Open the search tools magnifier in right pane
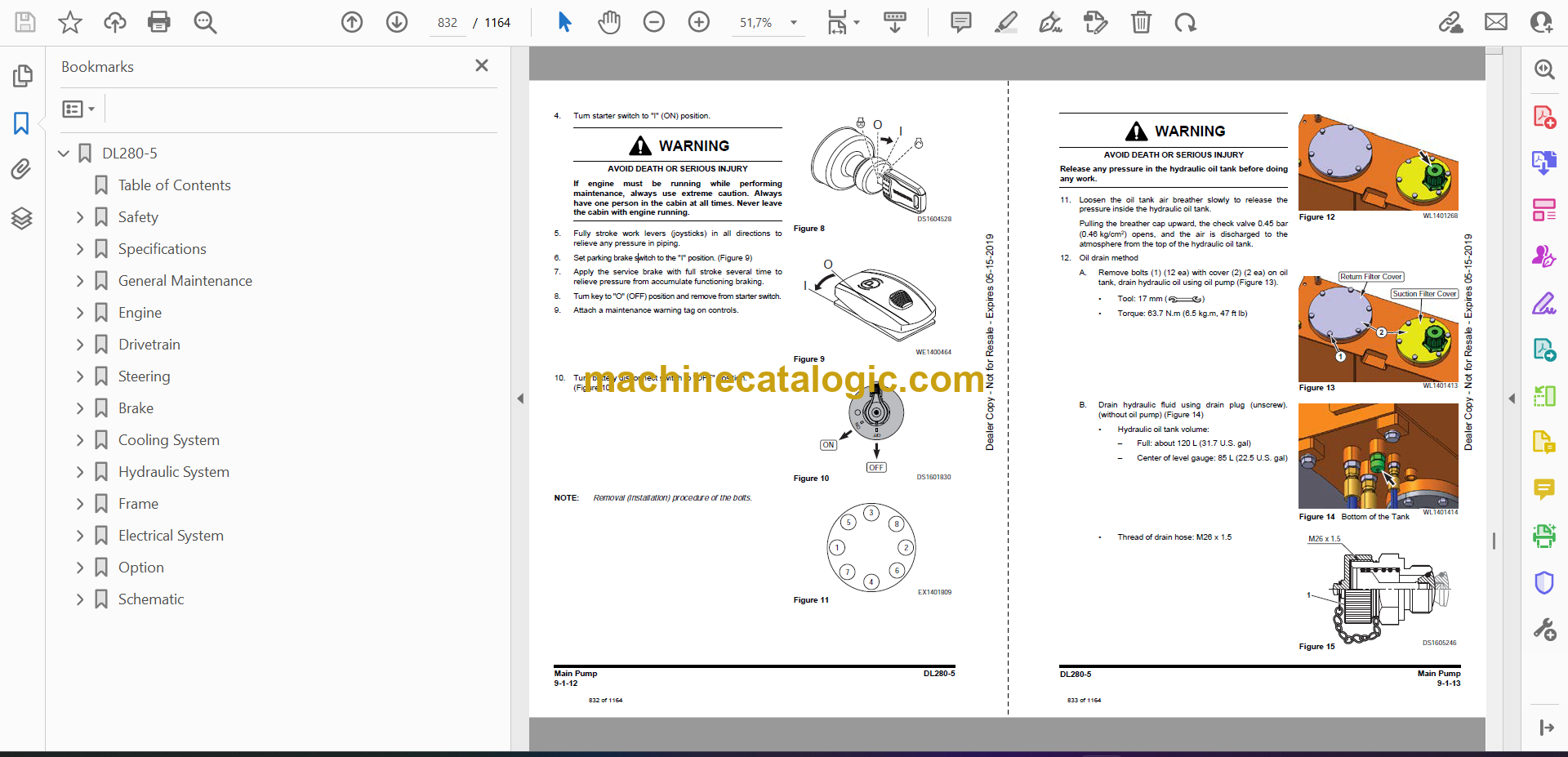Viewport: 1568px width, 757px height. (1544, 69)
